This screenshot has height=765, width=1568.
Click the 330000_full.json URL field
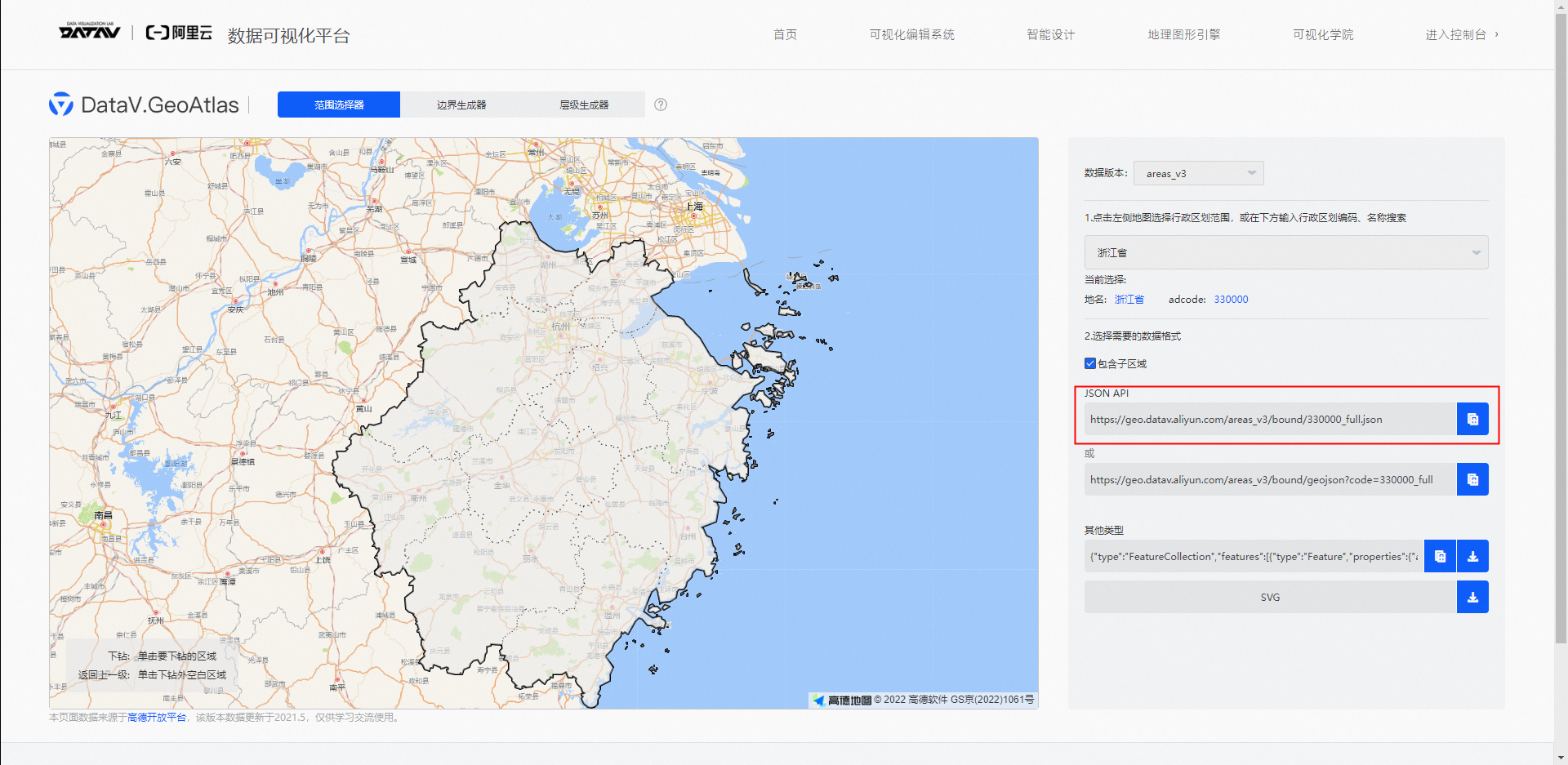[x=1271, y=419]
